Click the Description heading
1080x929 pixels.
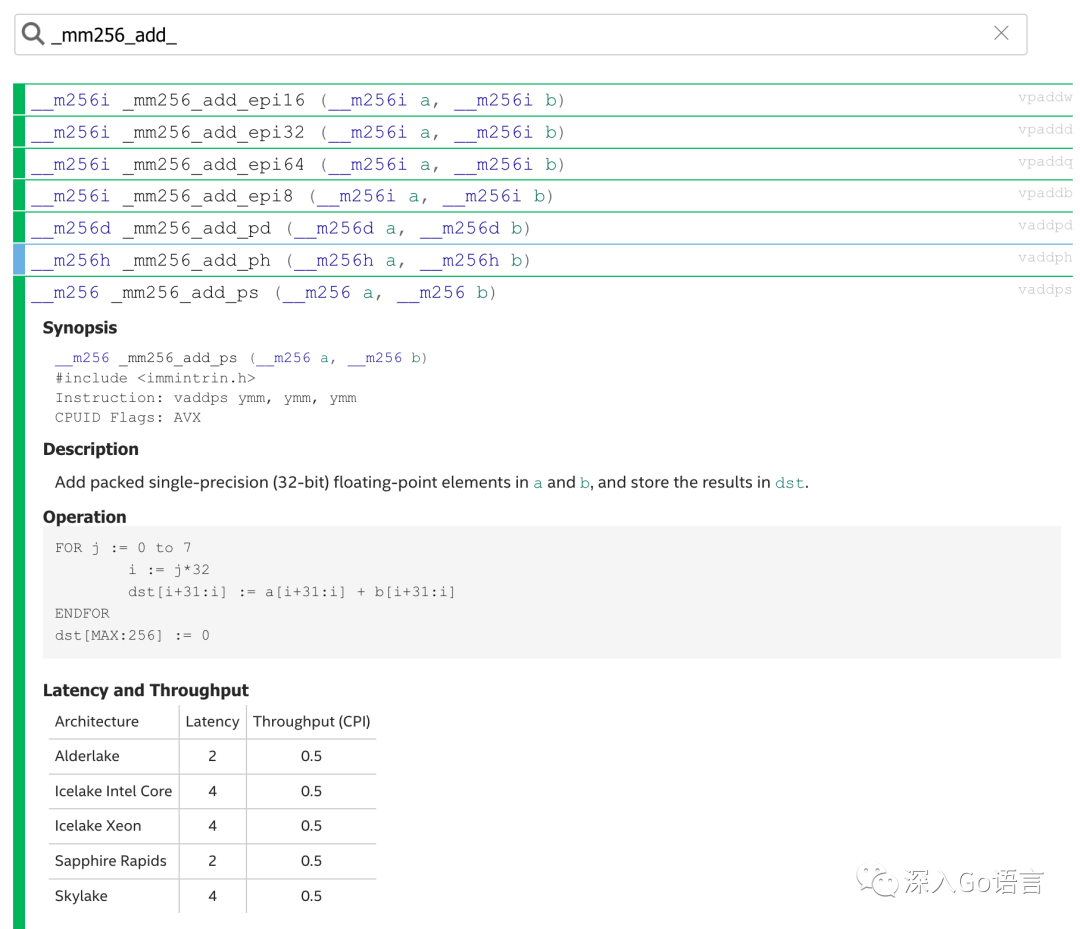tap(91, 449)
